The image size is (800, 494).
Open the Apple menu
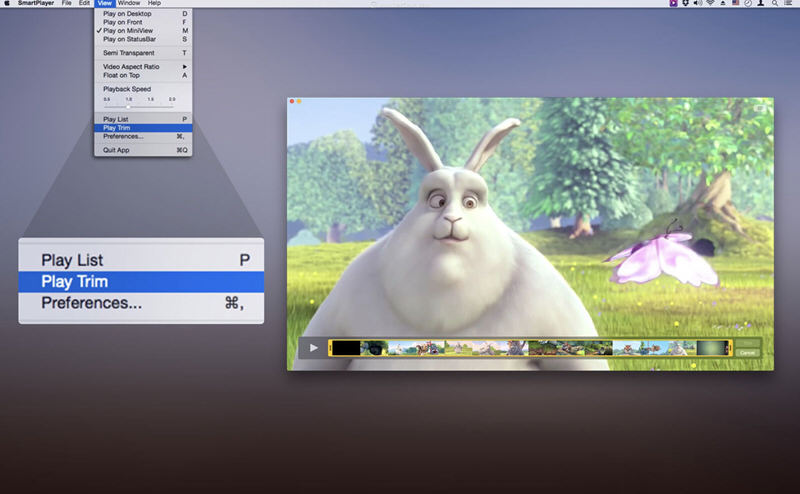(x=7, y=3)
